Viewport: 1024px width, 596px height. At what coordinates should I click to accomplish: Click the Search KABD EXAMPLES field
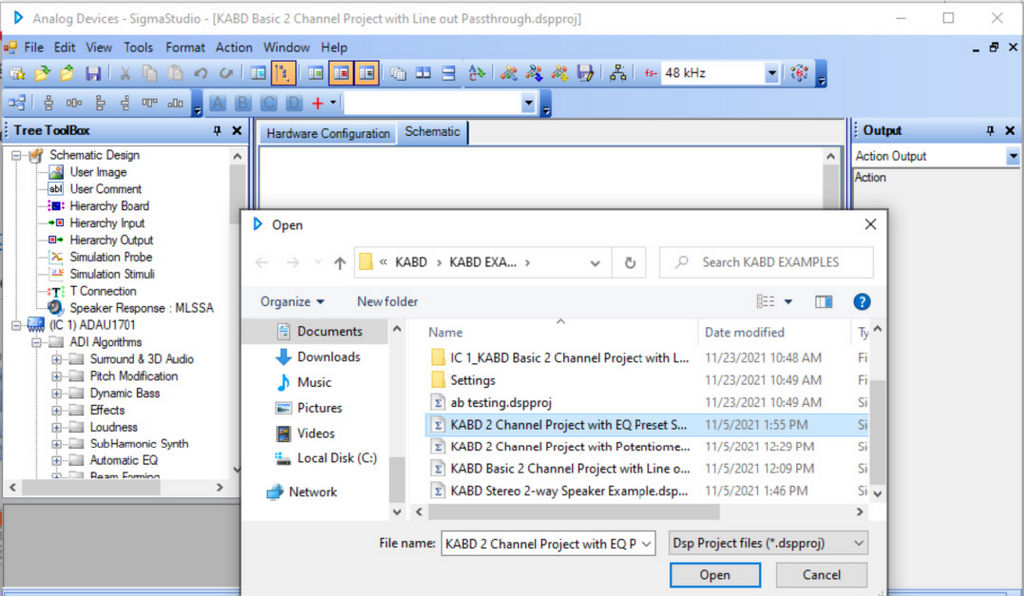coord(765,262)
